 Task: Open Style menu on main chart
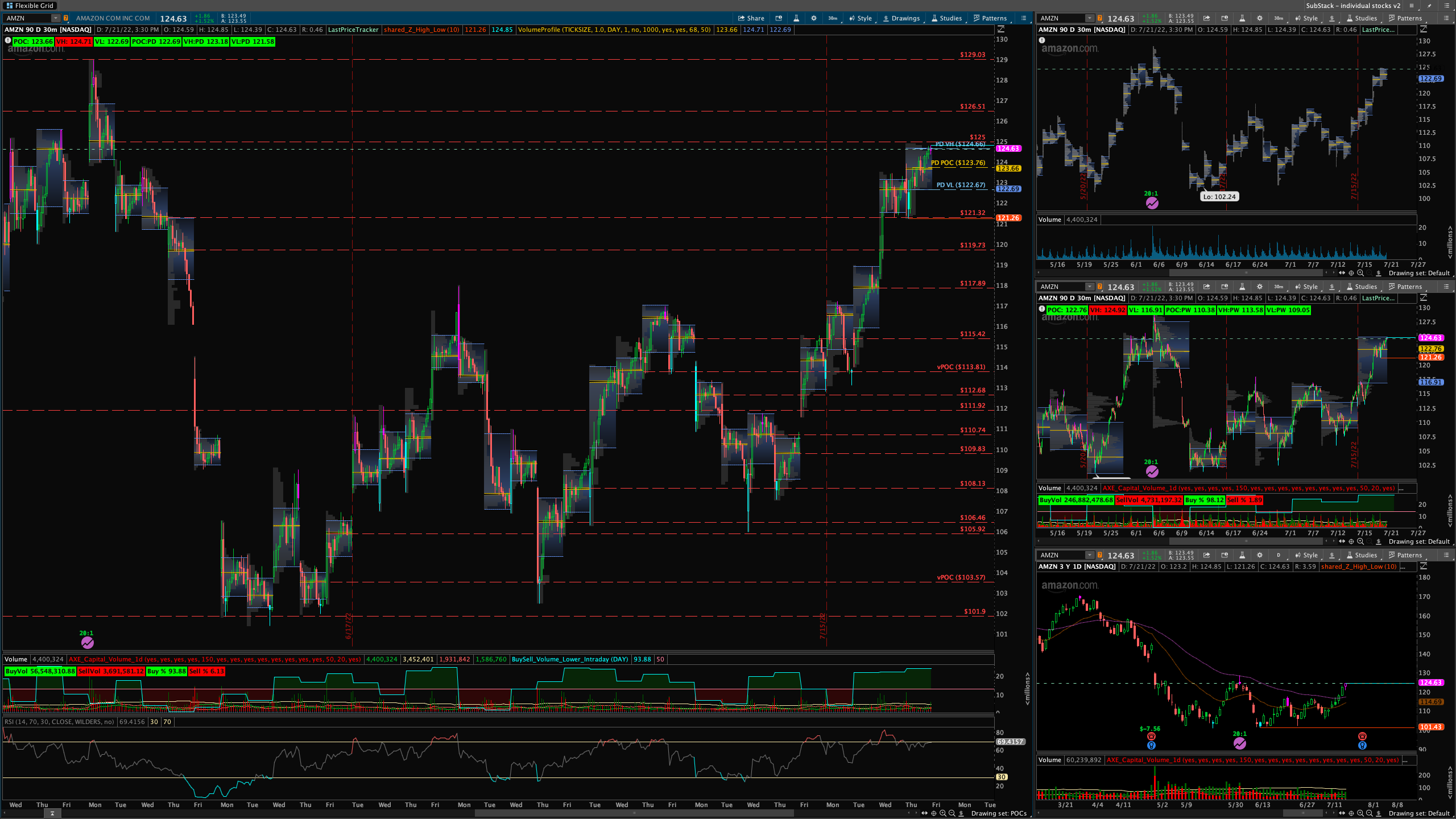[x=860, y=18]
